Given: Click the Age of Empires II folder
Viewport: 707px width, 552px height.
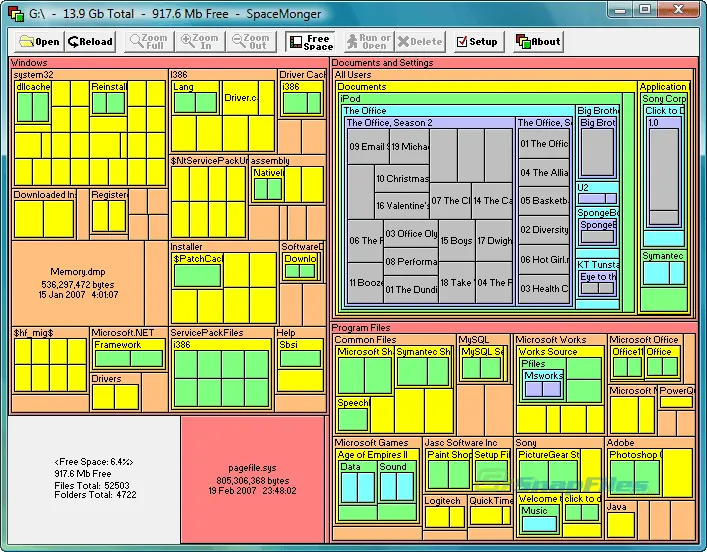Looking at the screenshot, I should 372,455.
